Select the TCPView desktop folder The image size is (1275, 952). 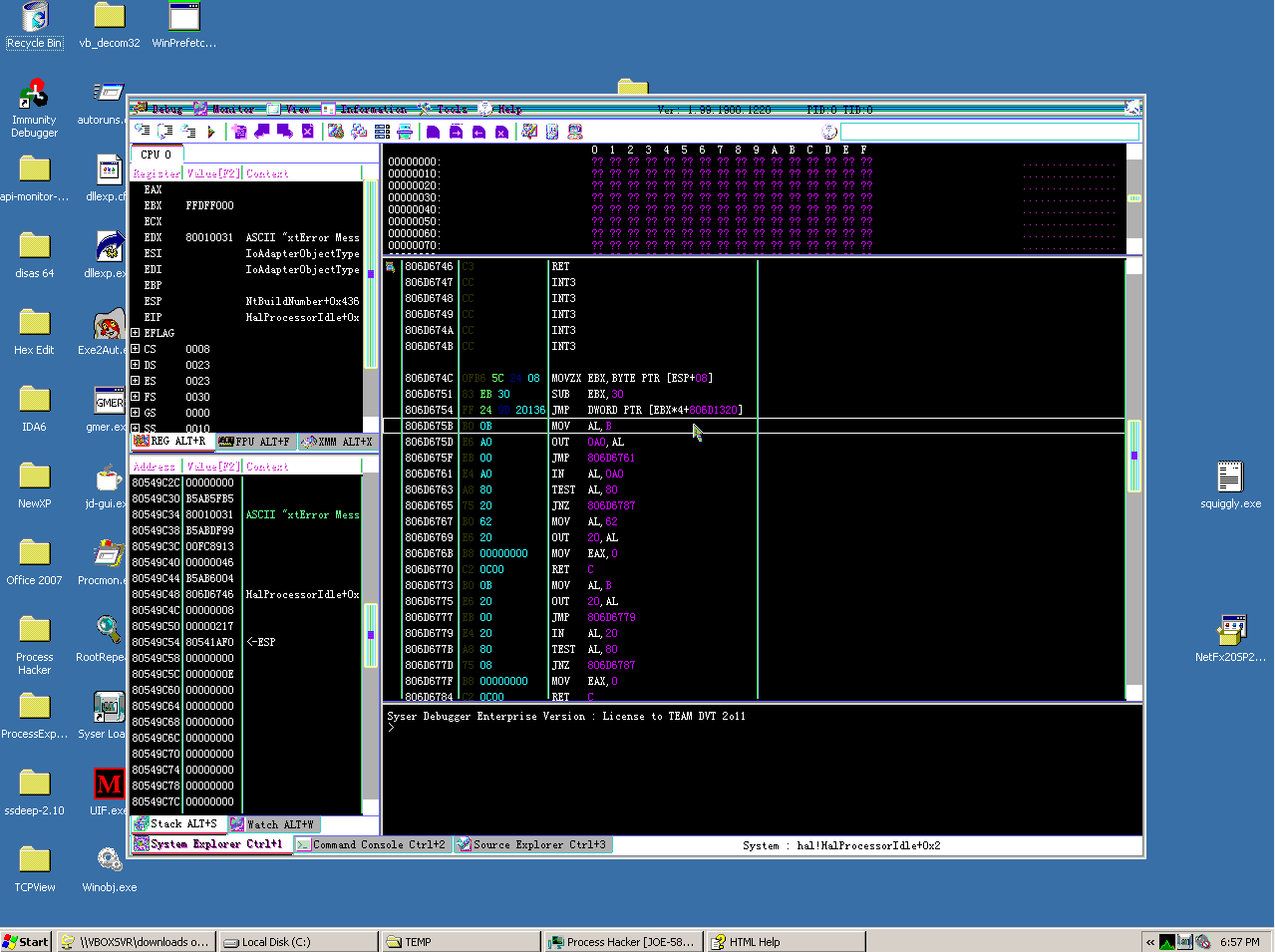click(x=35, y=870)
